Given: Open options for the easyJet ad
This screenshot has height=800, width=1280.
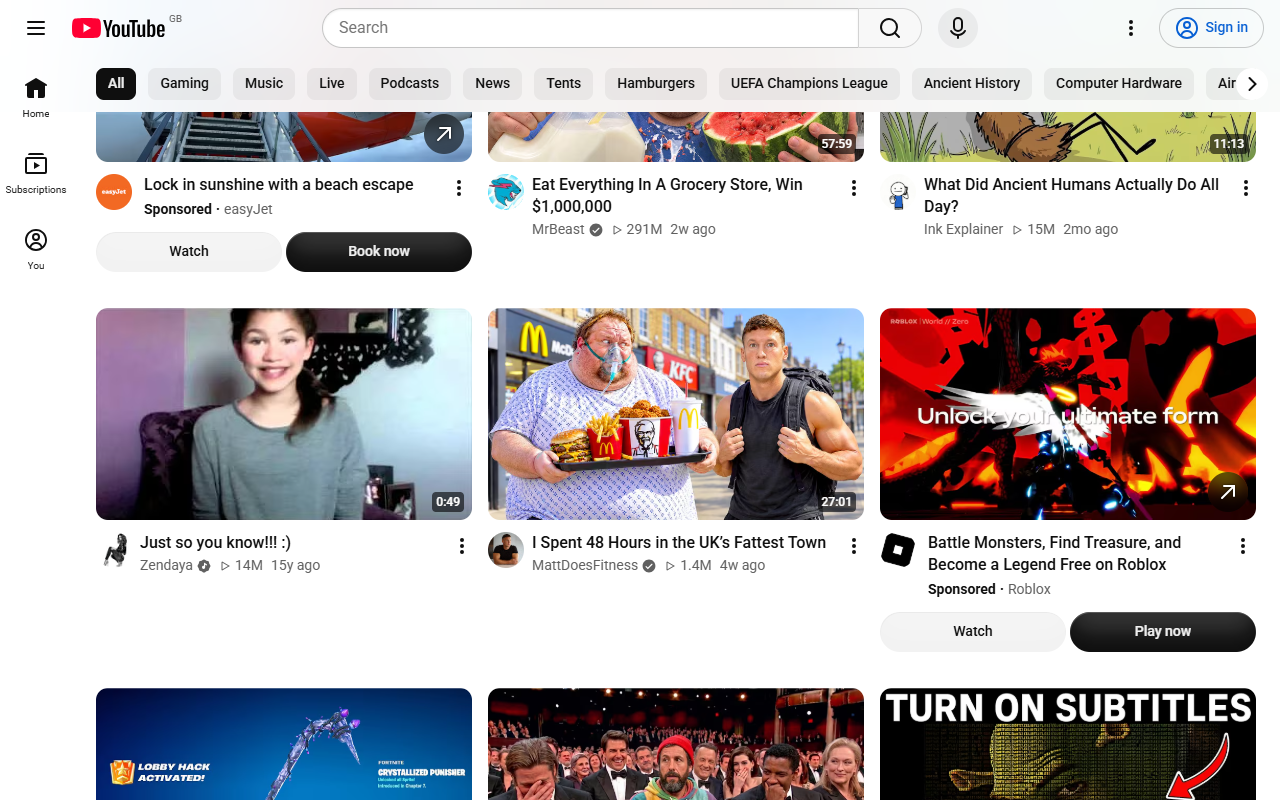Looking at the screenshot, I should pos(459,188).
